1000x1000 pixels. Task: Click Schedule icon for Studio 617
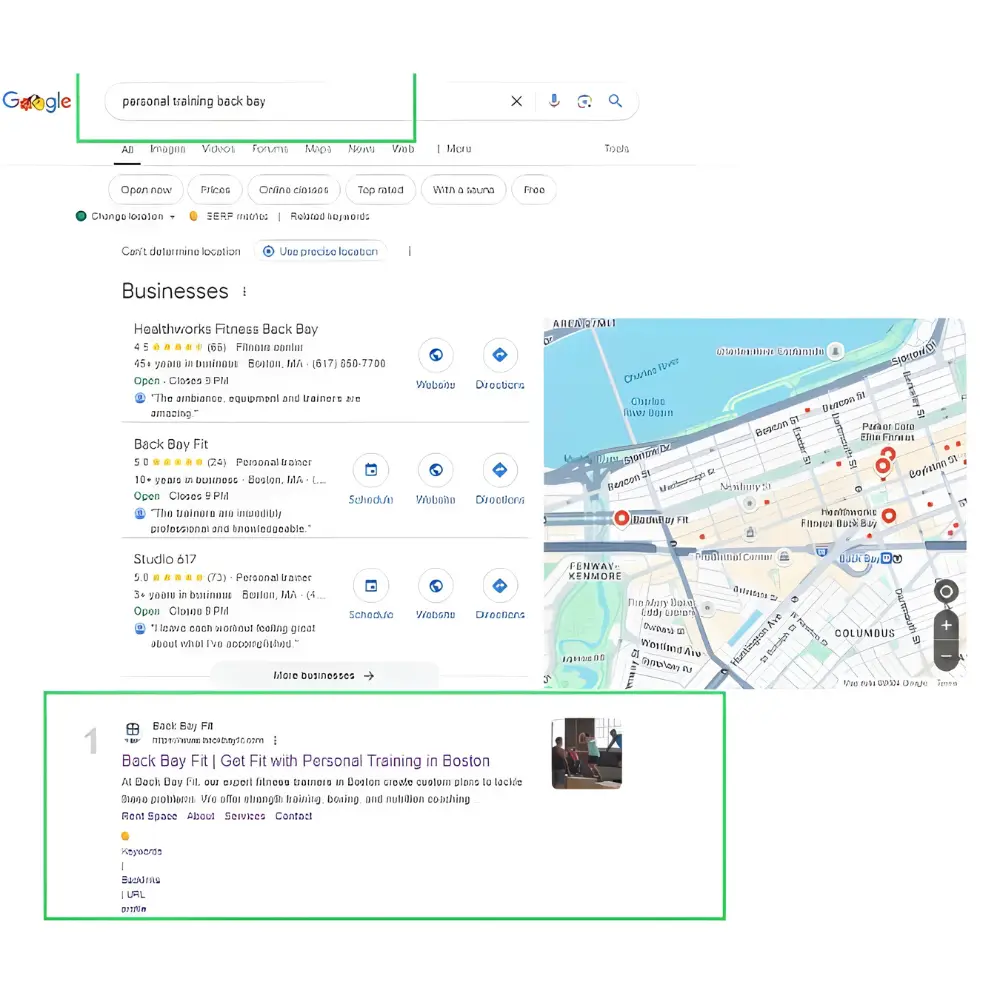pos(371,586)
